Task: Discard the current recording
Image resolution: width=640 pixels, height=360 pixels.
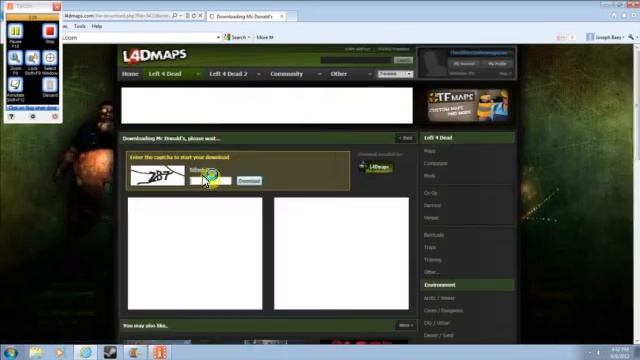Action: click(x=50, y=85)
